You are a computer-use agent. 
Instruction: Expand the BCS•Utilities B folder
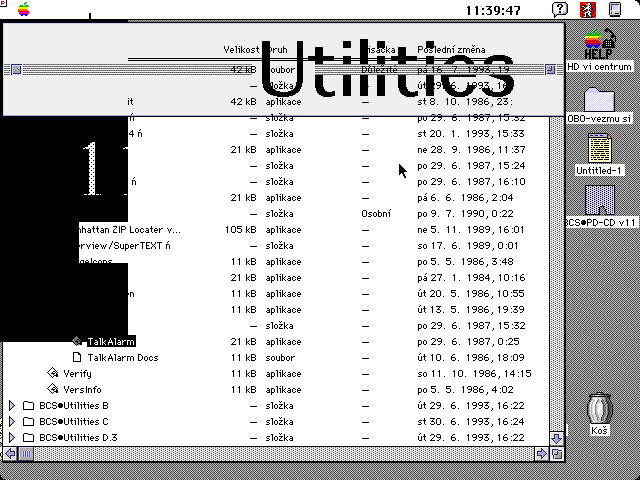[12, 405]
